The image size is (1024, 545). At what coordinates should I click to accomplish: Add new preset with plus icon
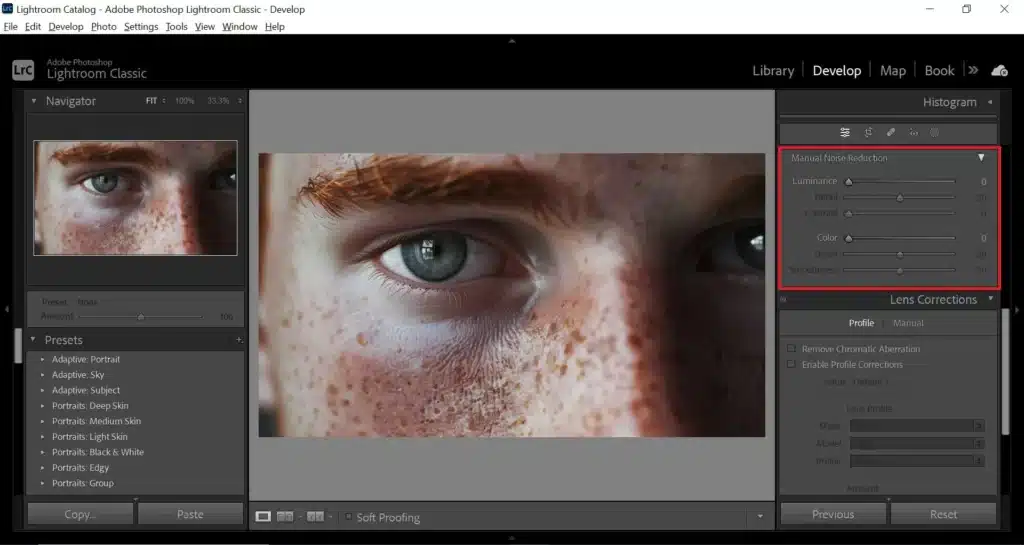(238, 340)
